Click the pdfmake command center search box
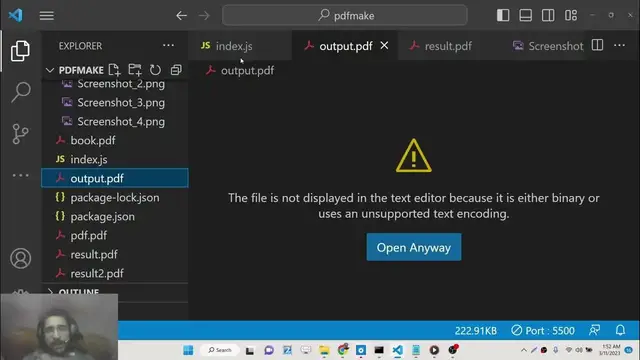 (344, 16)
